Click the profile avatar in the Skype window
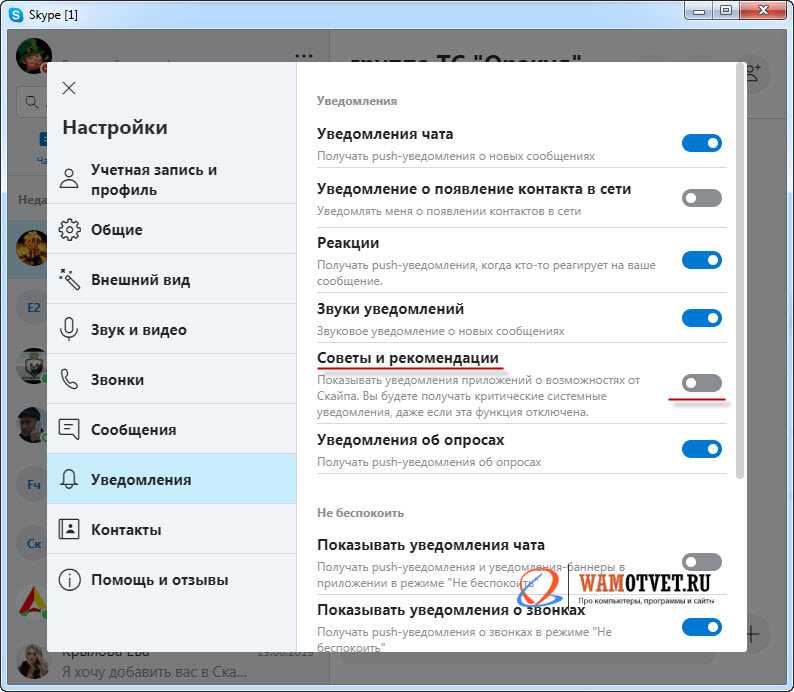The image size is (794, 692). [x=33, y=56]
